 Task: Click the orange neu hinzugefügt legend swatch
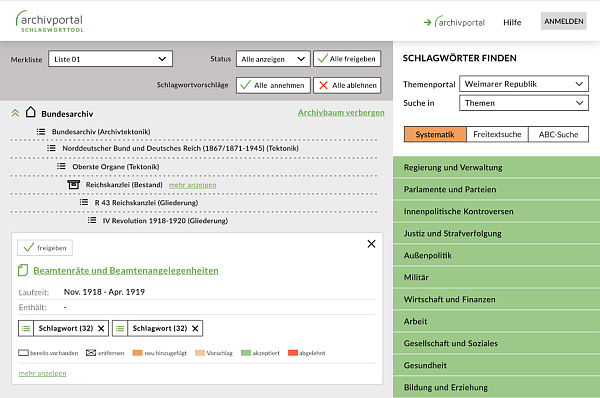tap(137, 353)
